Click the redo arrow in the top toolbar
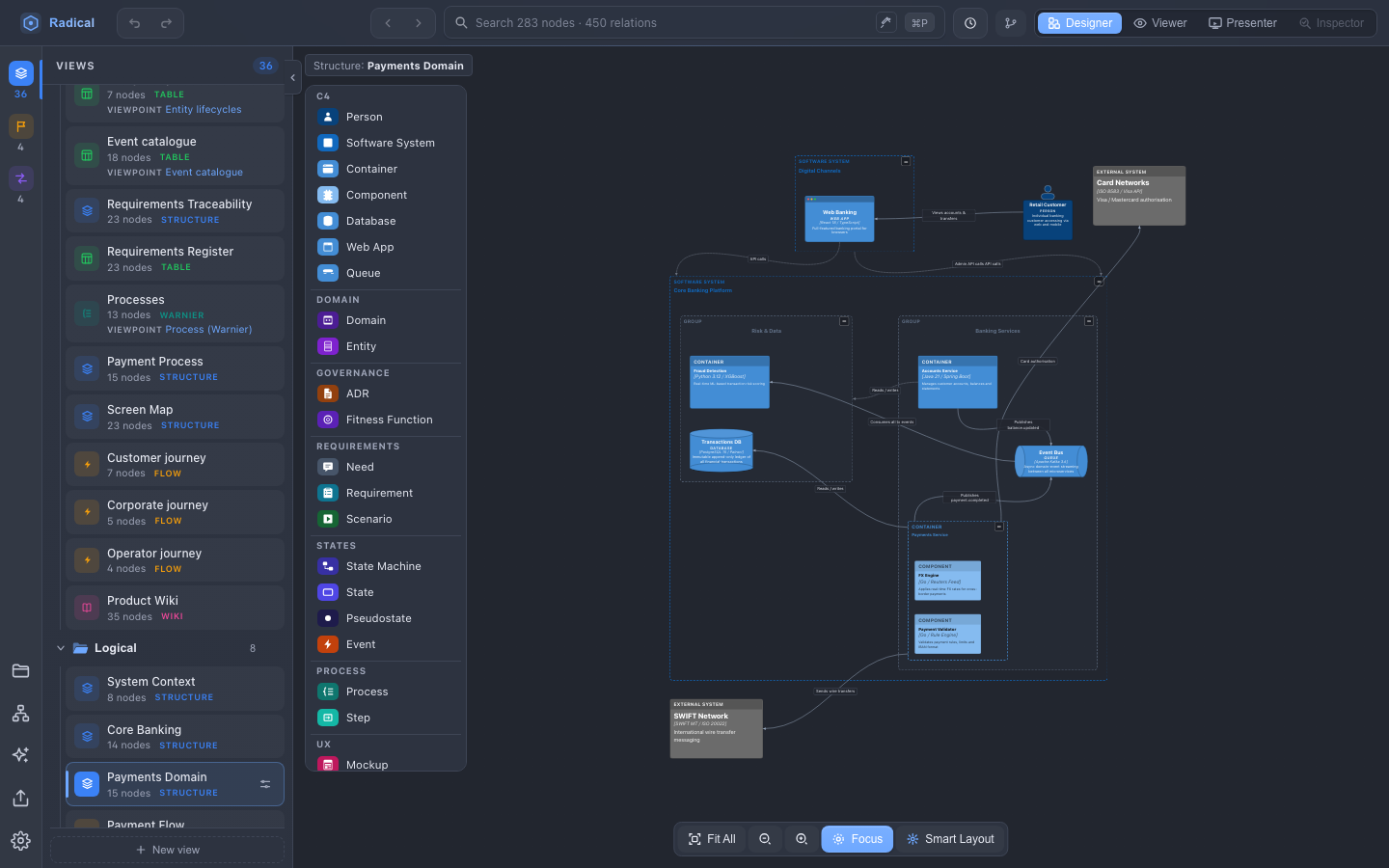1389x868 pixels. pos(166,23)
